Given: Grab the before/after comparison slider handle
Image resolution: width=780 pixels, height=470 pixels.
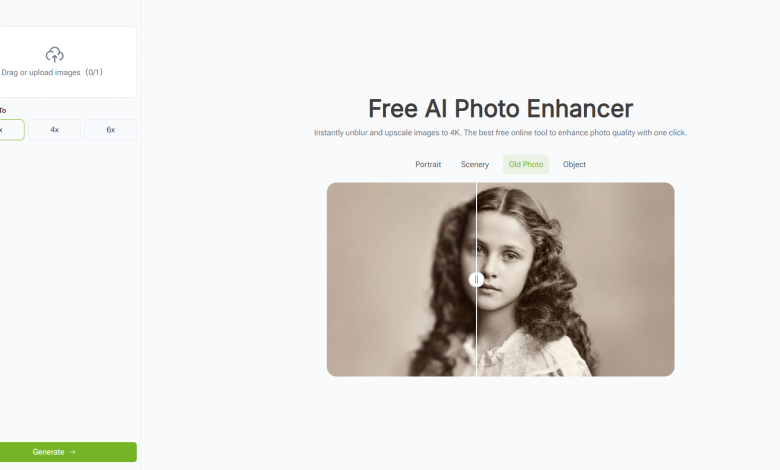Looking at the screenshot, I should [476, 280].
